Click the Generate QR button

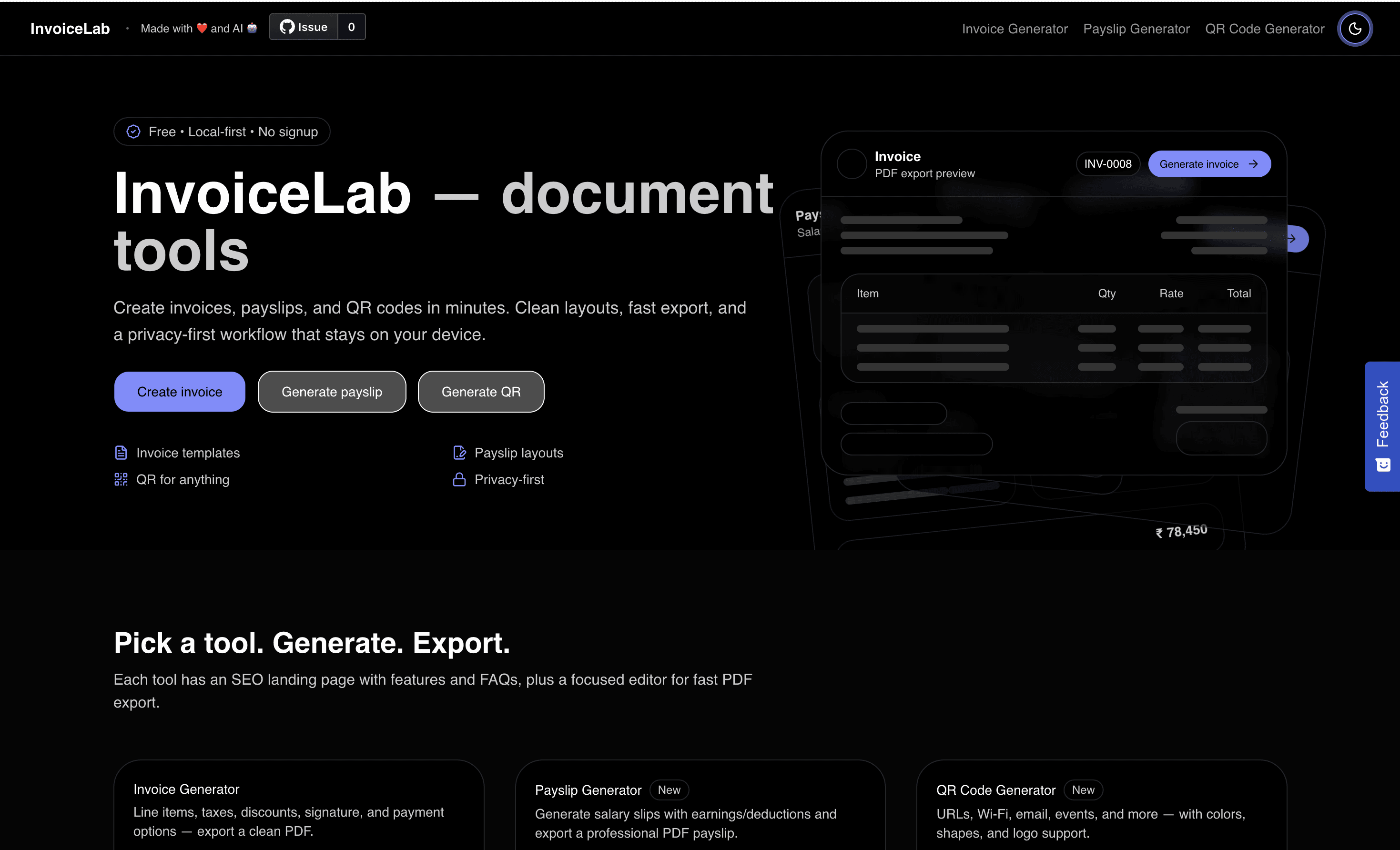tap(481, 392)
